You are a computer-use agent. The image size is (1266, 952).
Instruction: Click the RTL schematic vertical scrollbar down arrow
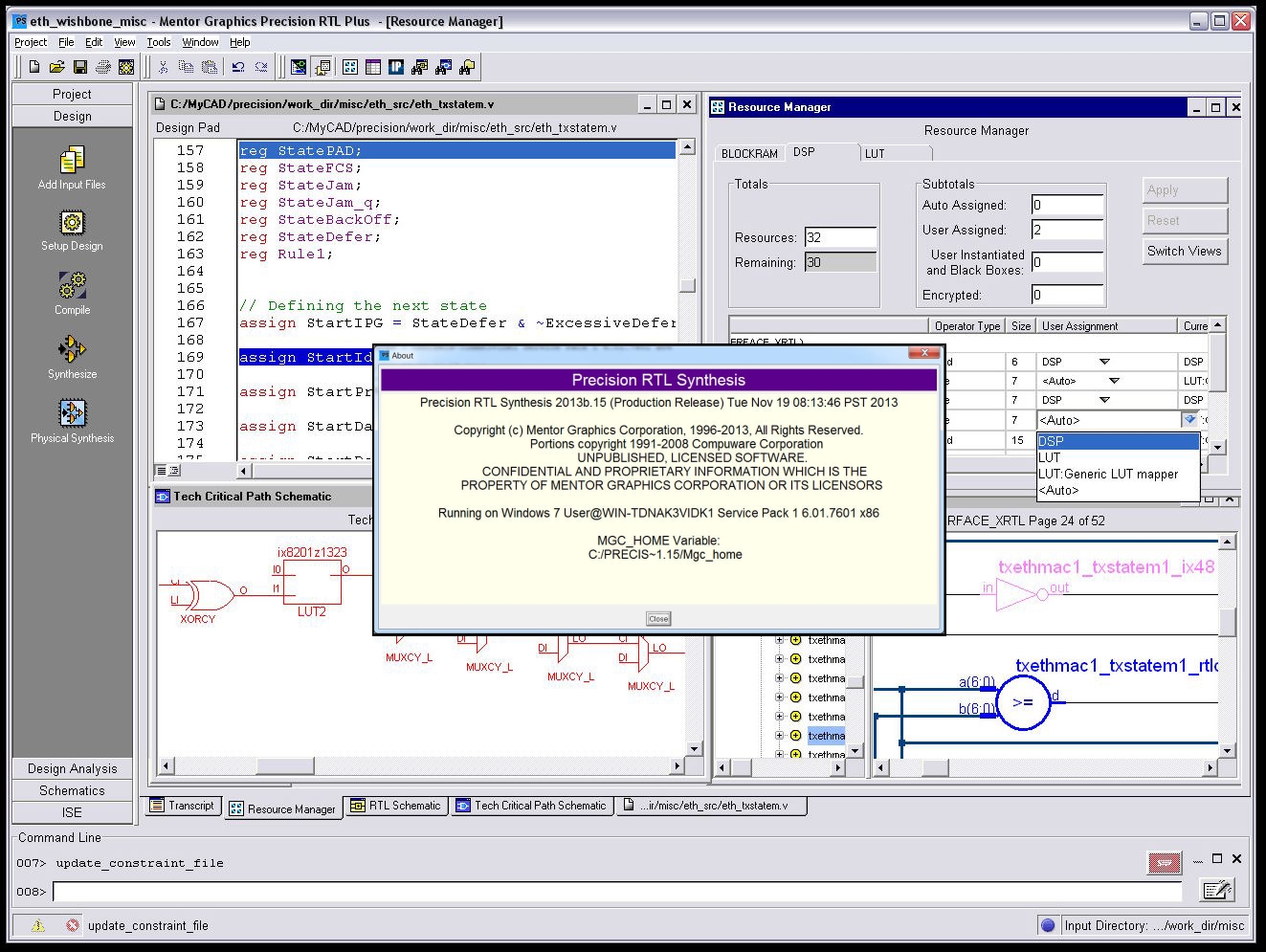click(x=1227, y=749)
